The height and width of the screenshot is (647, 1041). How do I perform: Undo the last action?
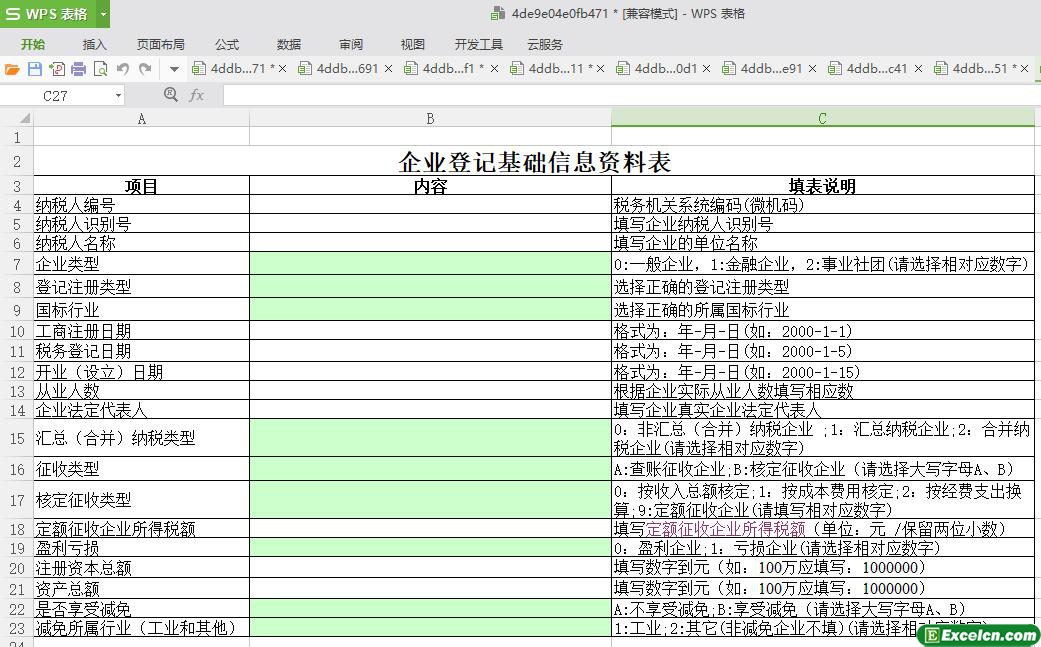123,69
